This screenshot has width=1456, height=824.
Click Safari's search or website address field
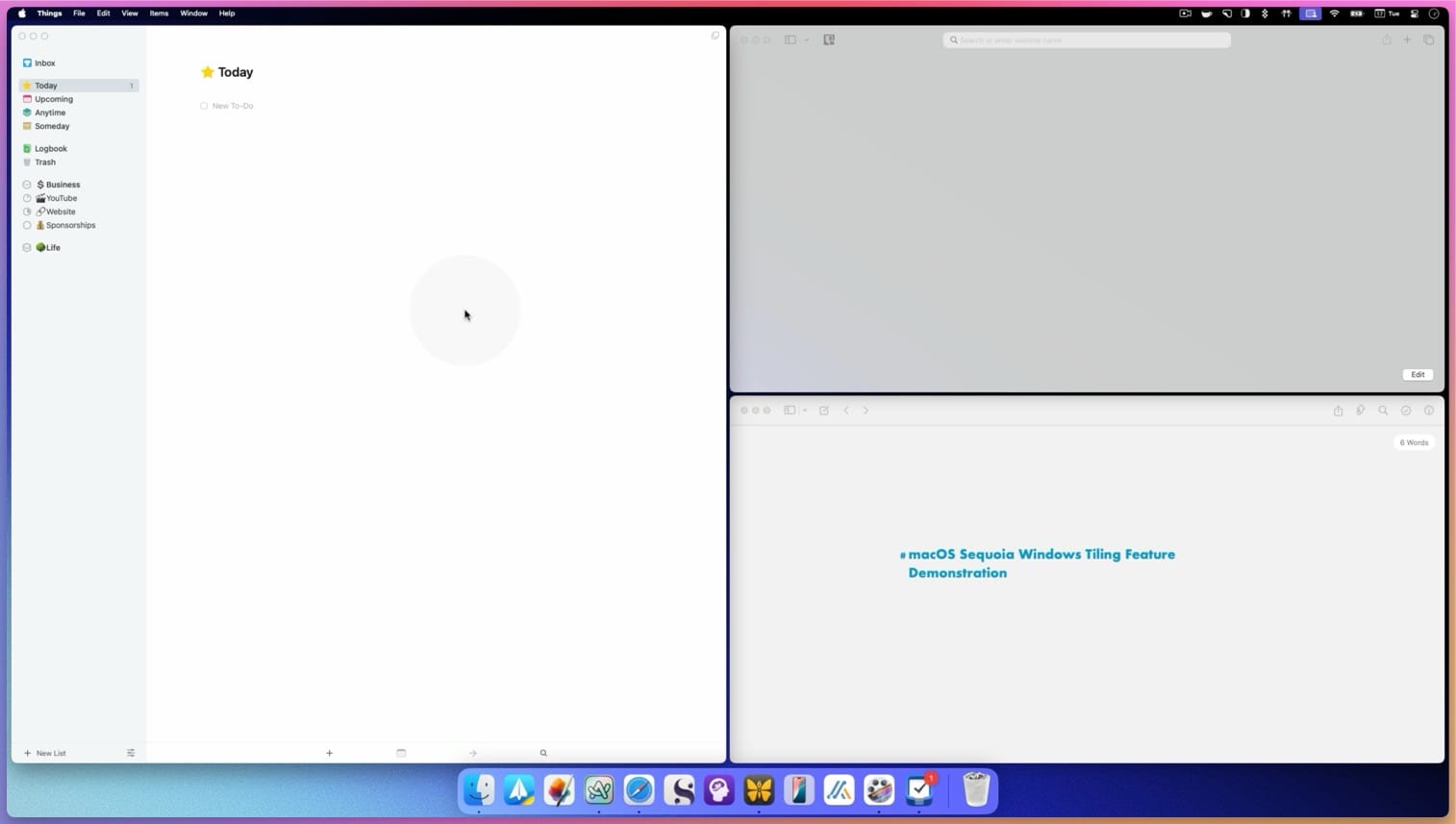point(1086,39)
